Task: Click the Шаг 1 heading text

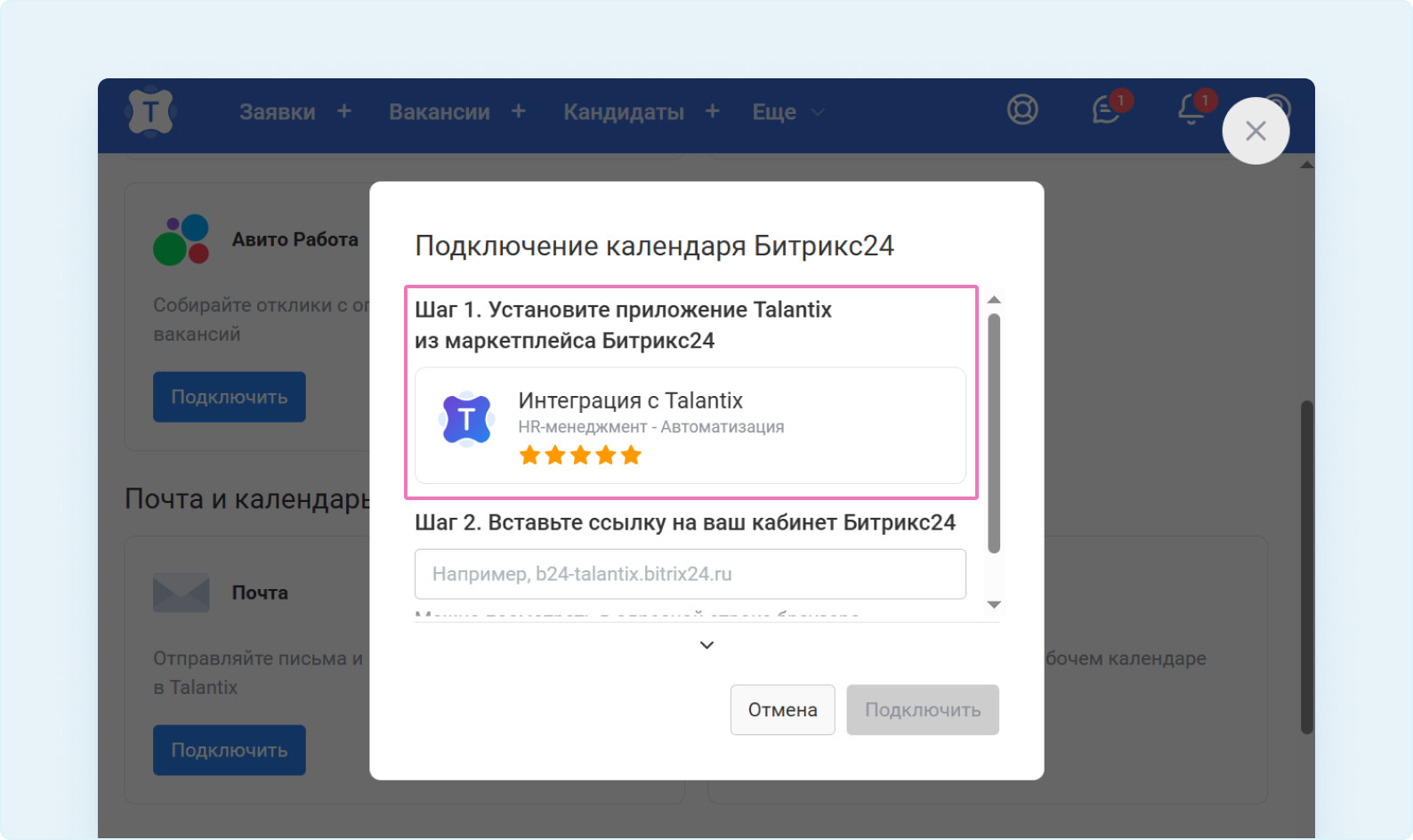Action: [x=623, y=325]
